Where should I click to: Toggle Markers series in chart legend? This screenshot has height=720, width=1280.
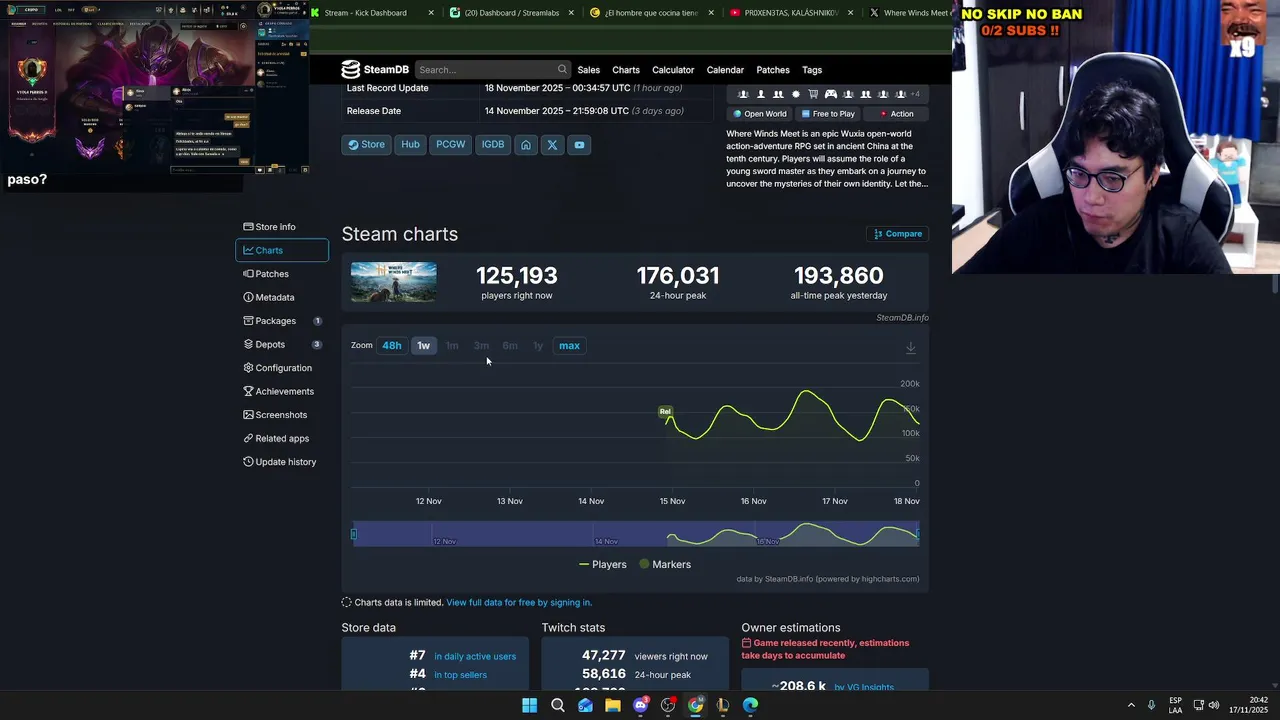665,565
